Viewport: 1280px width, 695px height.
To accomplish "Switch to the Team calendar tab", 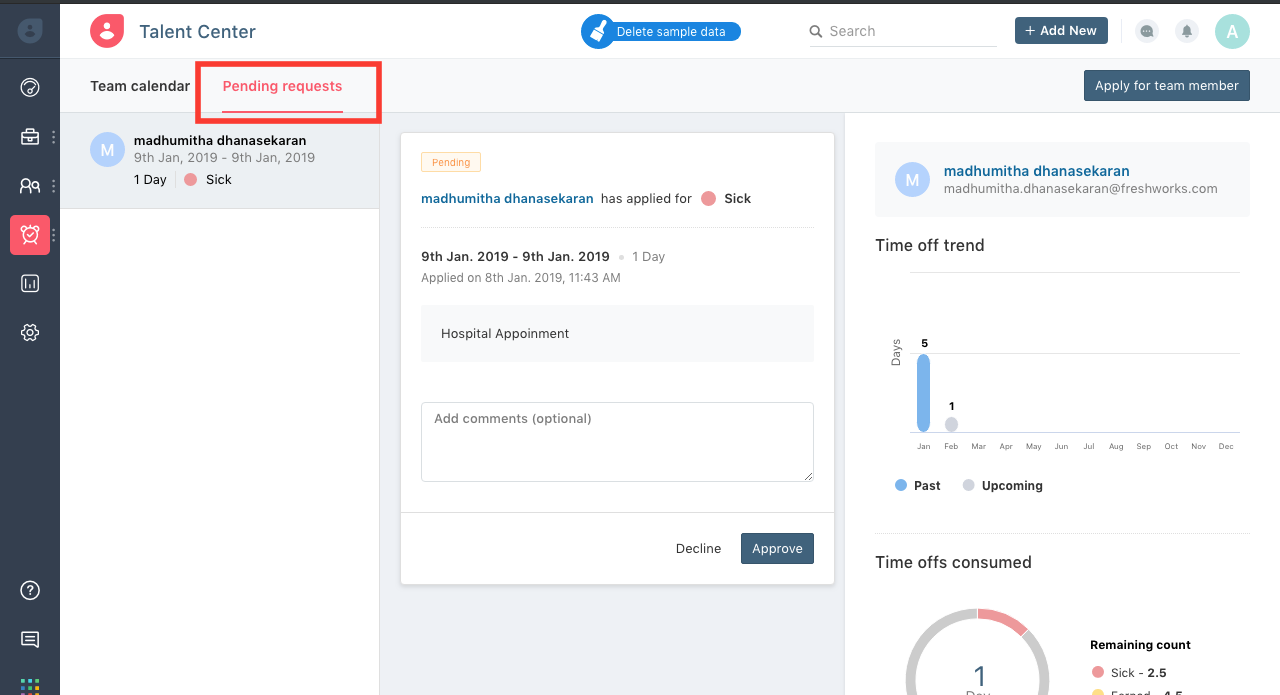I will point(139,86).
